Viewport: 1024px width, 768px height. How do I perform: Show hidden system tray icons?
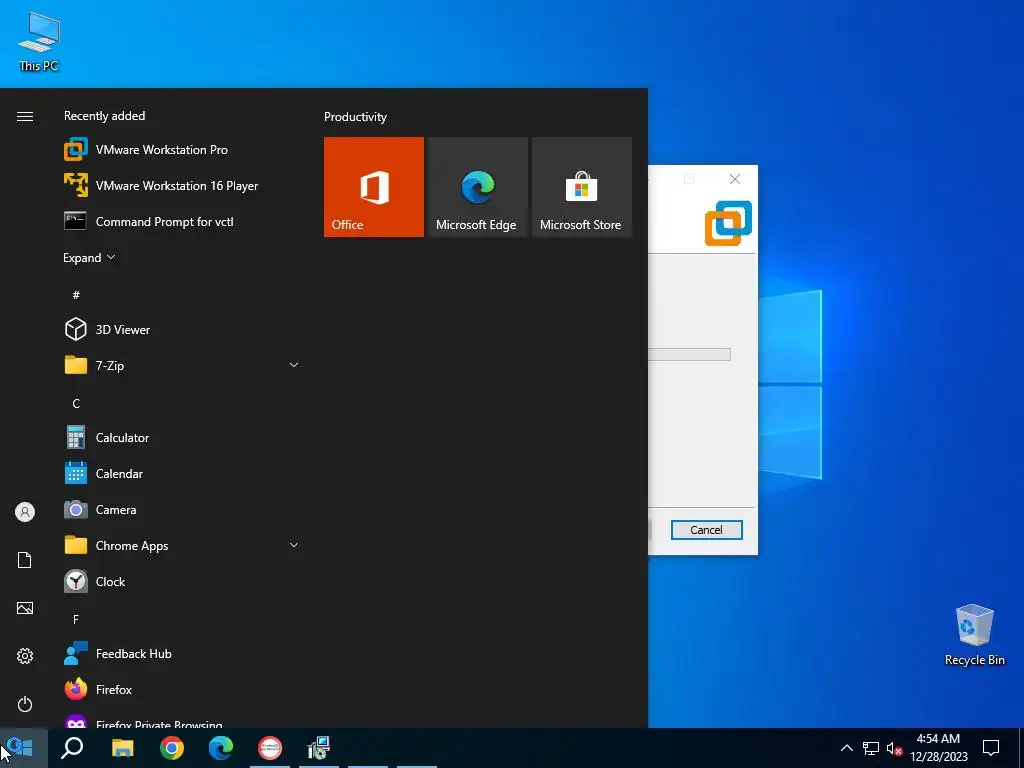pos(846,748)
